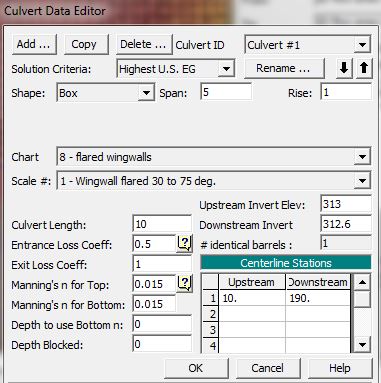
Task: Select the Manning's n for Bottom field
Action: [x=154, y=304]
